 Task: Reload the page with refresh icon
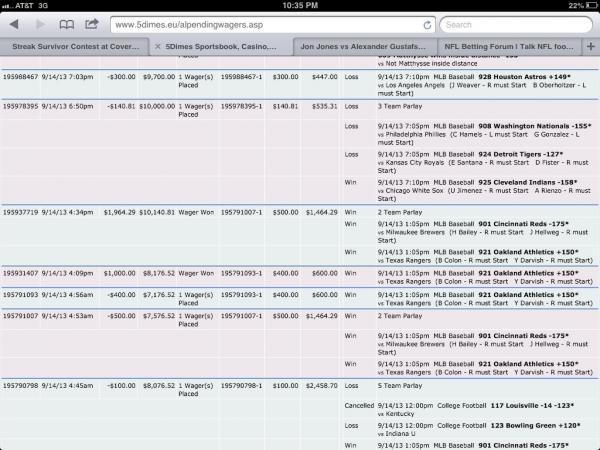coord(428,23)
